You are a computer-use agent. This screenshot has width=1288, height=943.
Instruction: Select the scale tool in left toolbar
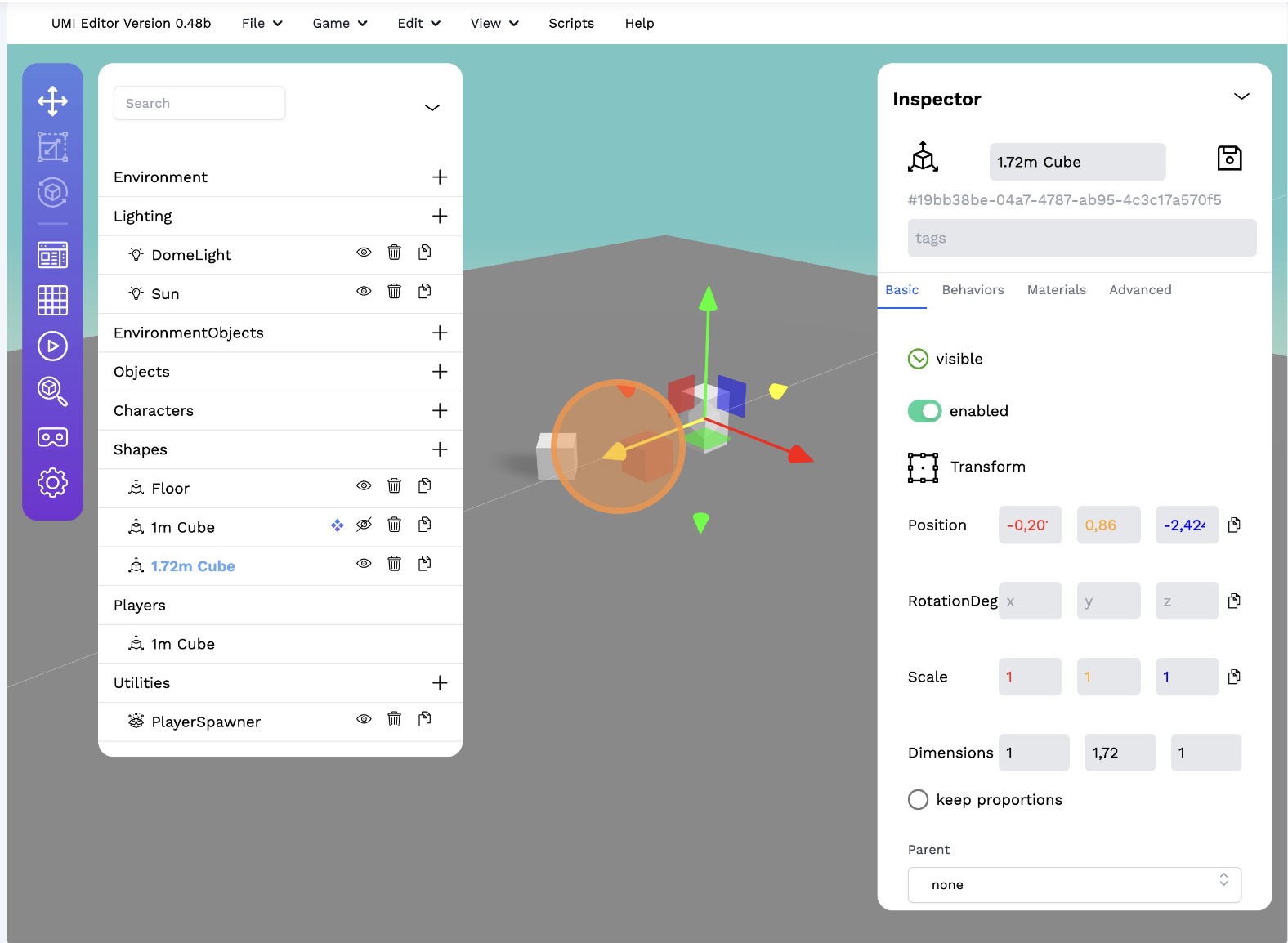click(52, 147)
